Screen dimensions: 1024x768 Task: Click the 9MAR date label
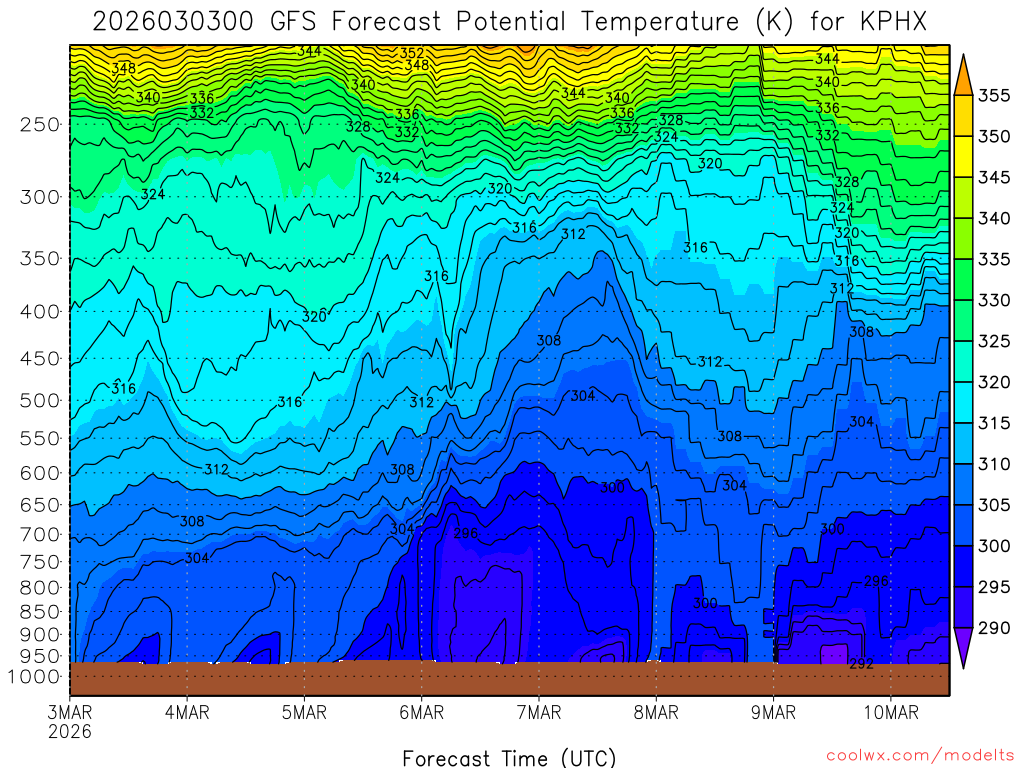[x=773, y=712]
